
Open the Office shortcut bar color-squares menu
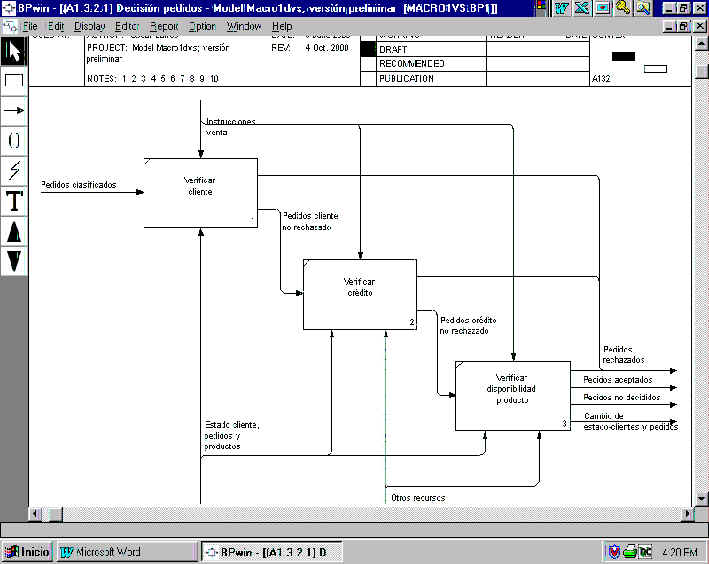[x=541, y=8]
